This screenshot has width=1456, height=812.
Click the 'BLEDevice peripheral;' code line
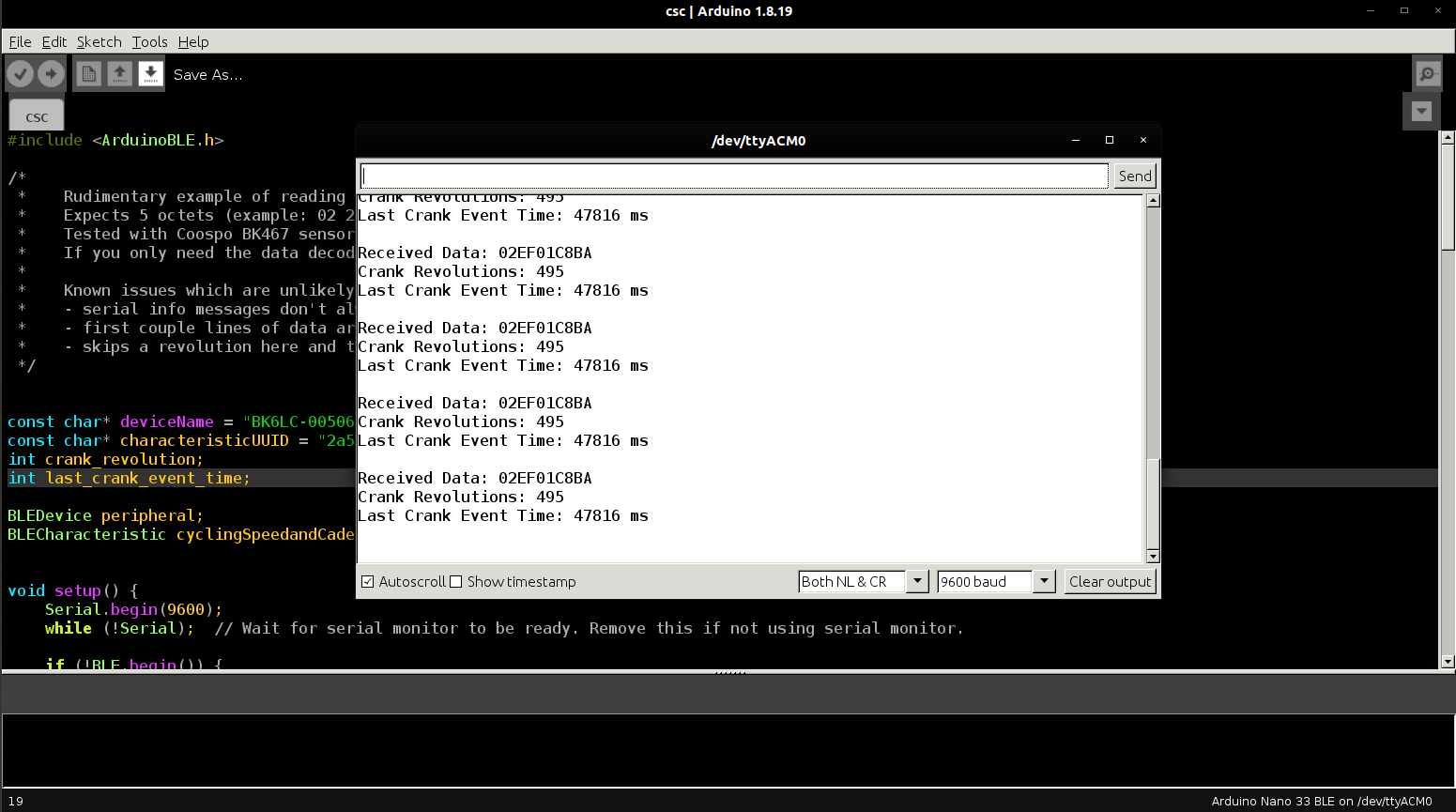(105, 515)
